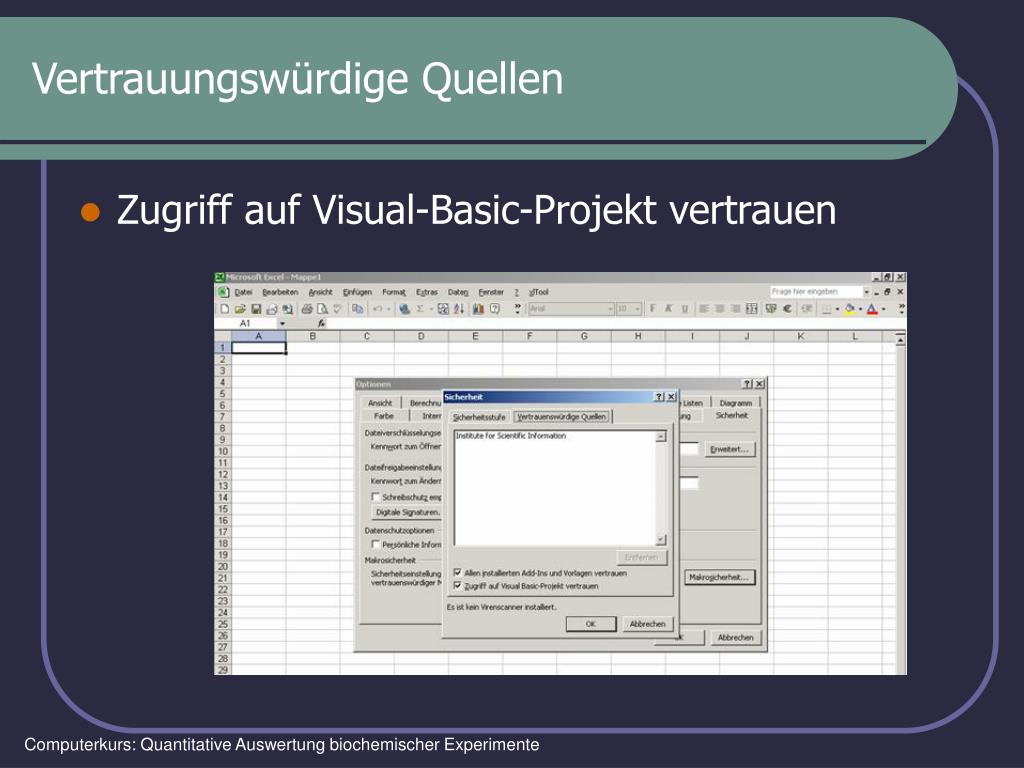
Task: Click the trusted sources list scroll-down arrow
Action: coord(661,540)
